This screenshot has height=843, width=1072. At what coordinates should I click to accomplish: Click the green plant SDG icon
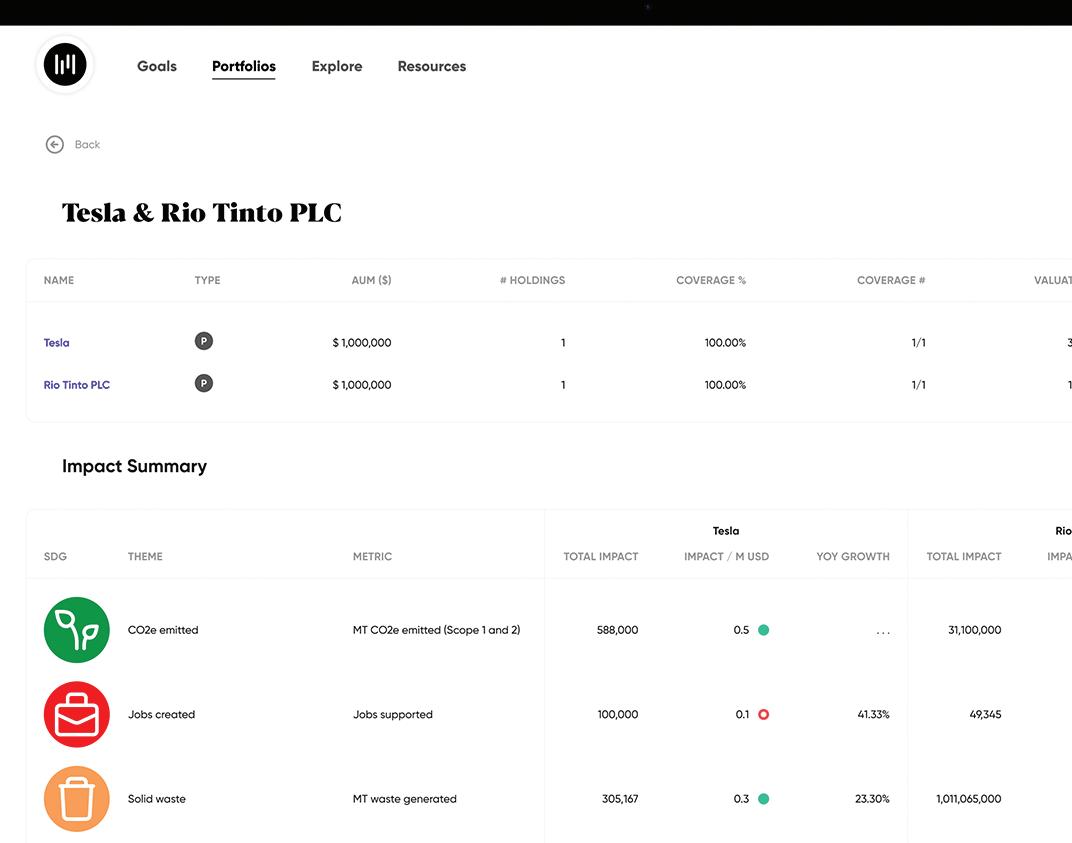coord(77,630)
